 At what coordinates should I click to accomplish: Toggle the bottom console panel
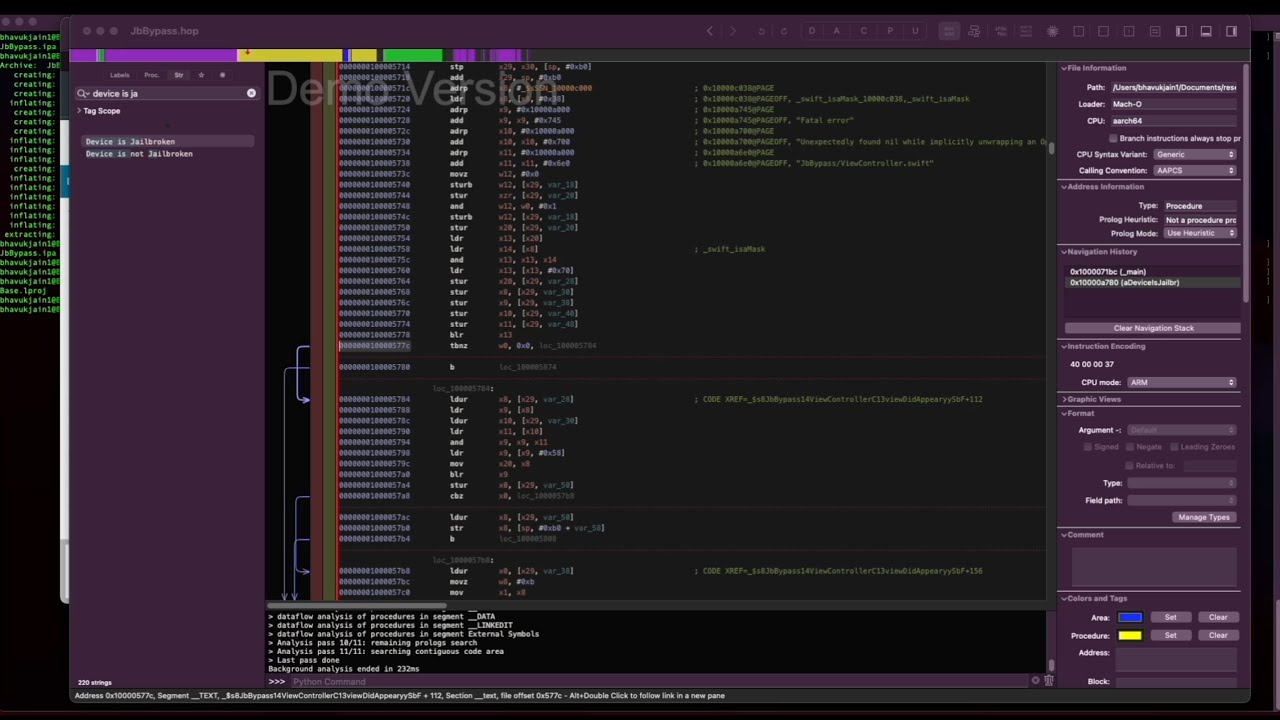(1206, 31)
